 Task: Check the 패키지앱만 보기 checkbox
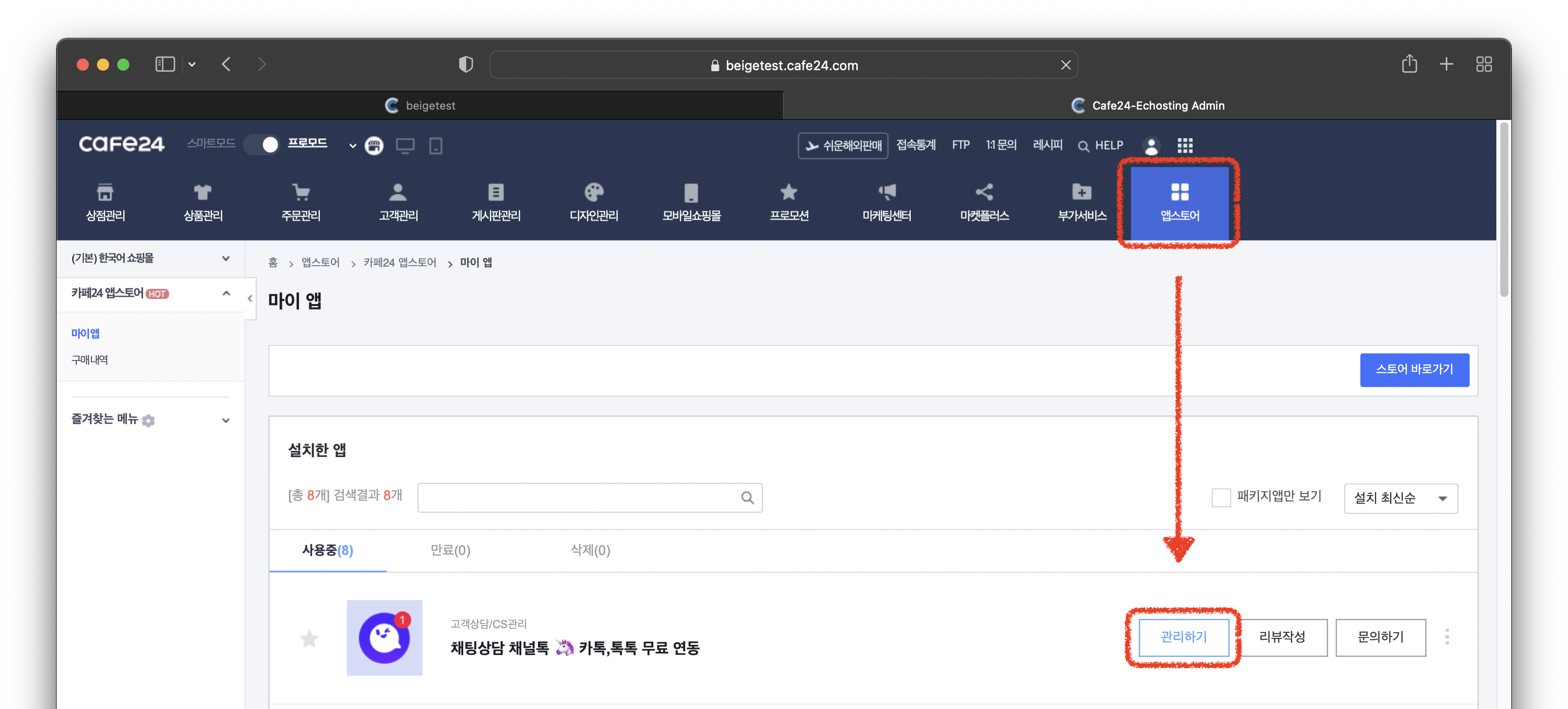point(1220,497)
